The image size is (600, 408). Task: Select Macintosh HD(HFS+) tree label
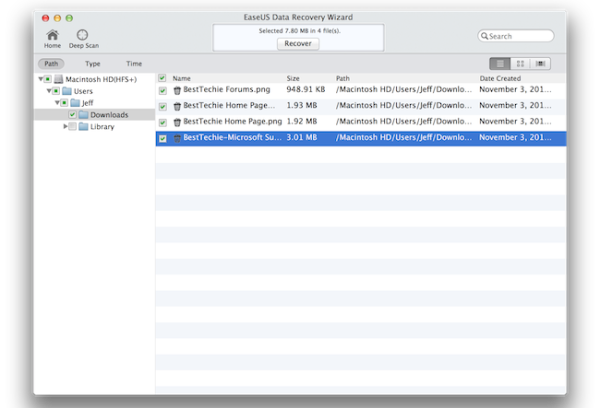pyautogui.click(x=101, y=79)
